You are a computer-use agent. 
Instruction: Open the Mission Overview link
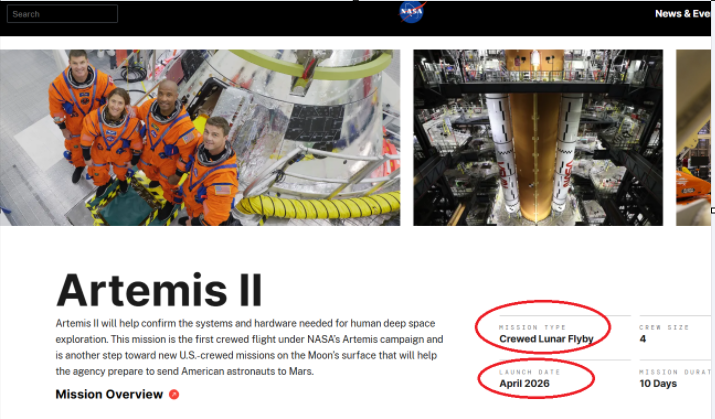tap(109, 395)
